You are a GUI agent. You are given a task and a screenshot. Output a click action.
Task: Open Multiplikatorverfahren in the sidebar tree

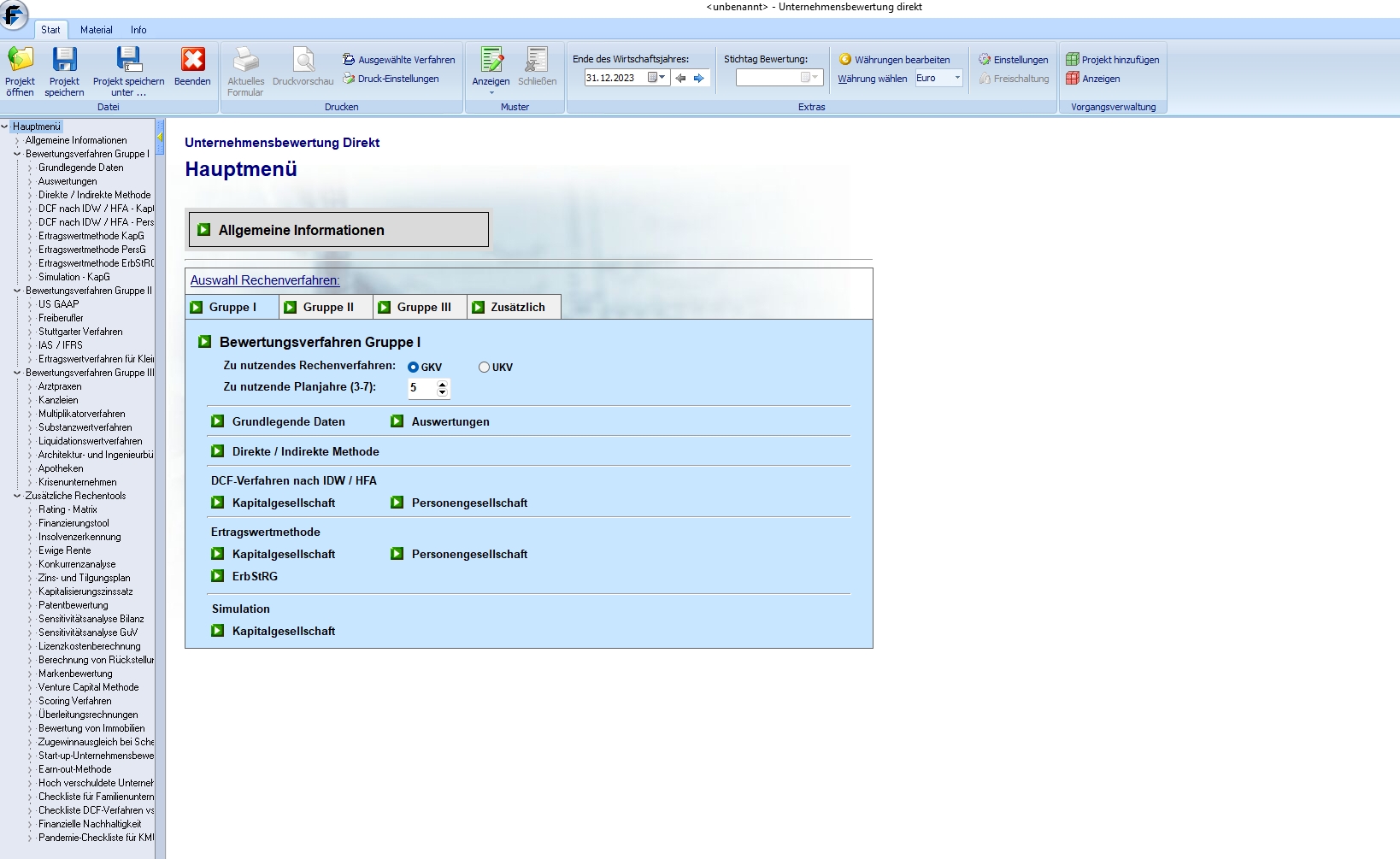tap(82, 414)
